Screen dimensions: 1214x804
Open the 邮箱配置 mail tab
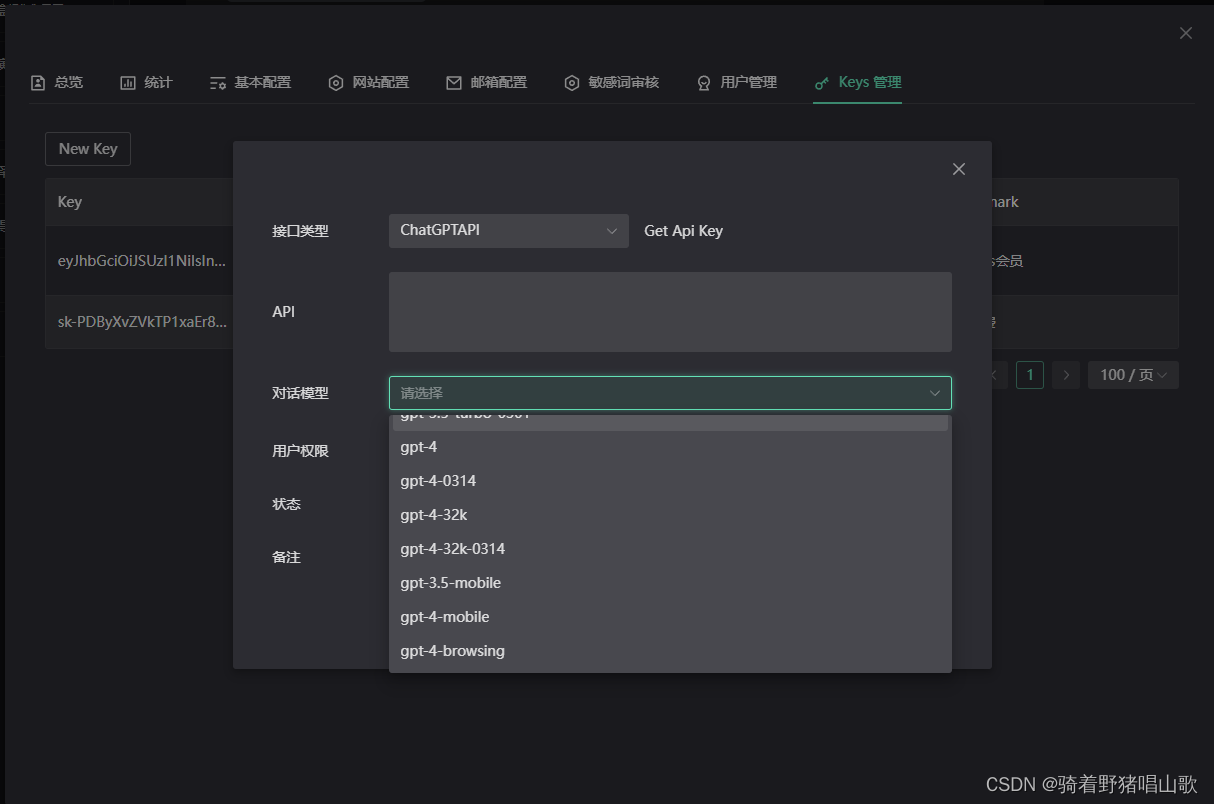(487, 82)
